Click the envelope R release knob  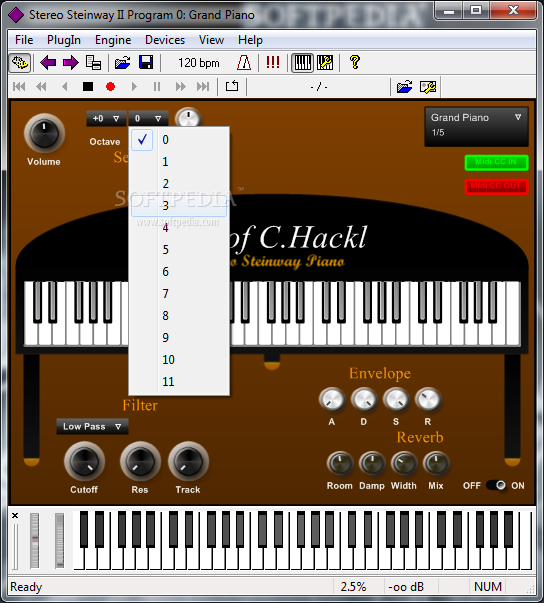pyautogui.click(x=428, y=400)
